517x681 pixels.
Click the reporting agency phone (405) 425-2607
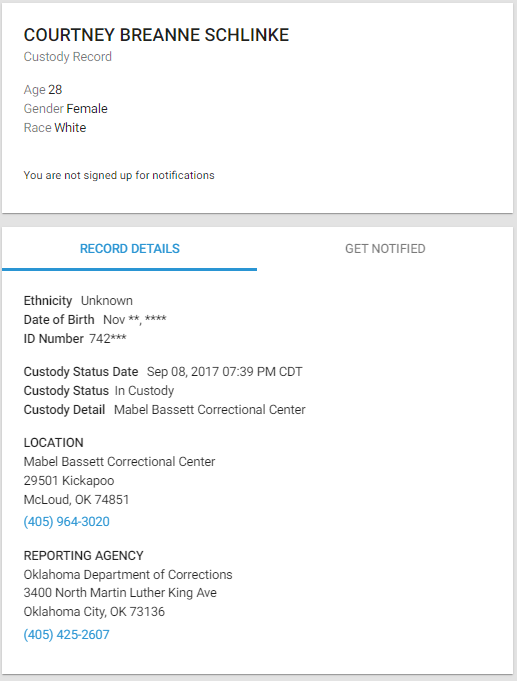click(66, 635)
